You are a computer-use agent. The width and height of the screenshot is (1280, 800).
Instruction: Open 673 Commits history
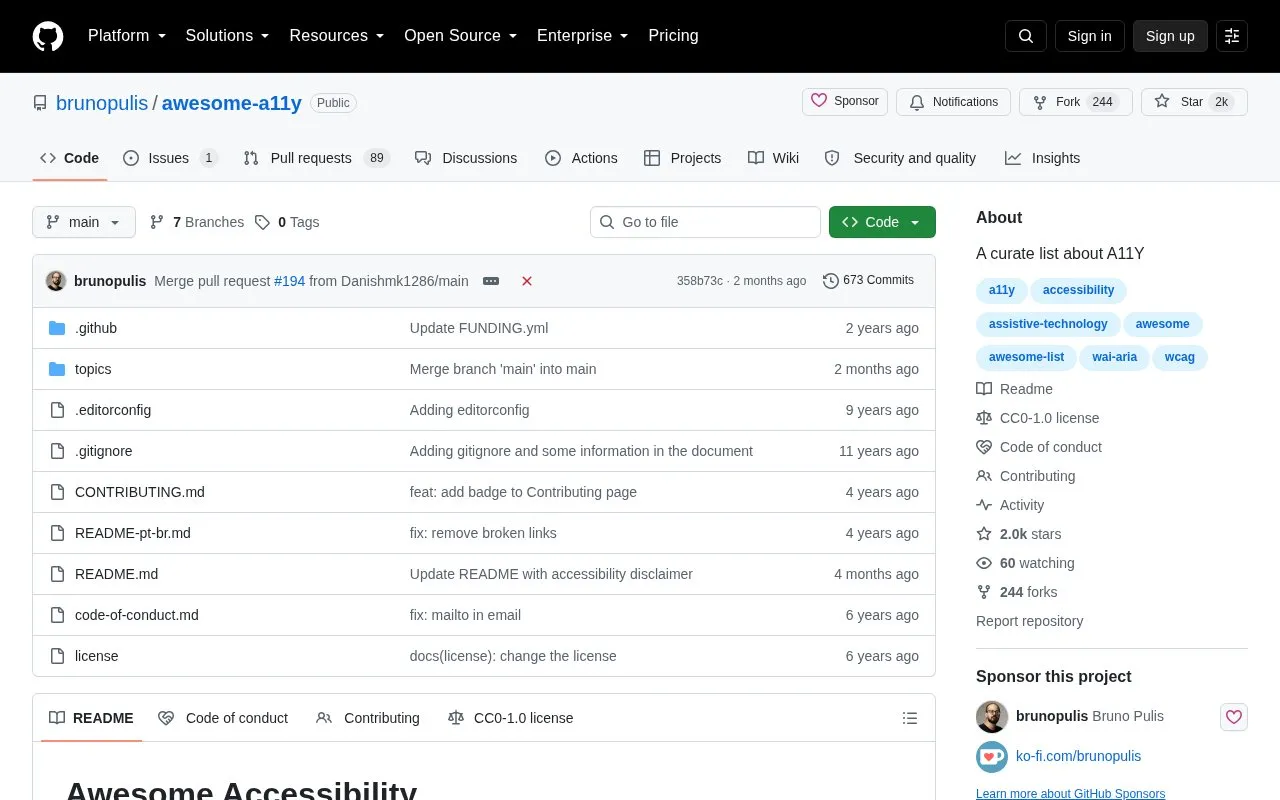868,281
